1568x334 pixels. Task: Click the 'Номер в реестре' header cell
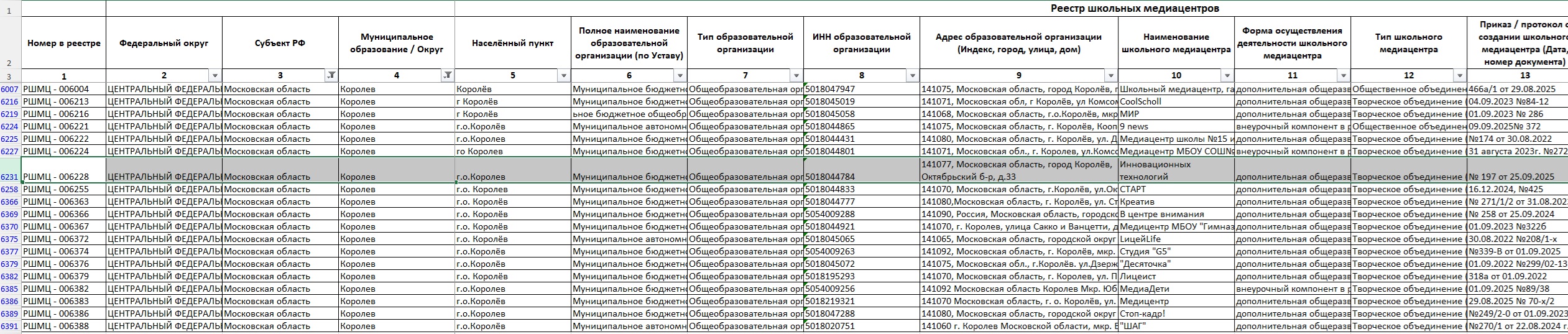(x=63, y=43)
